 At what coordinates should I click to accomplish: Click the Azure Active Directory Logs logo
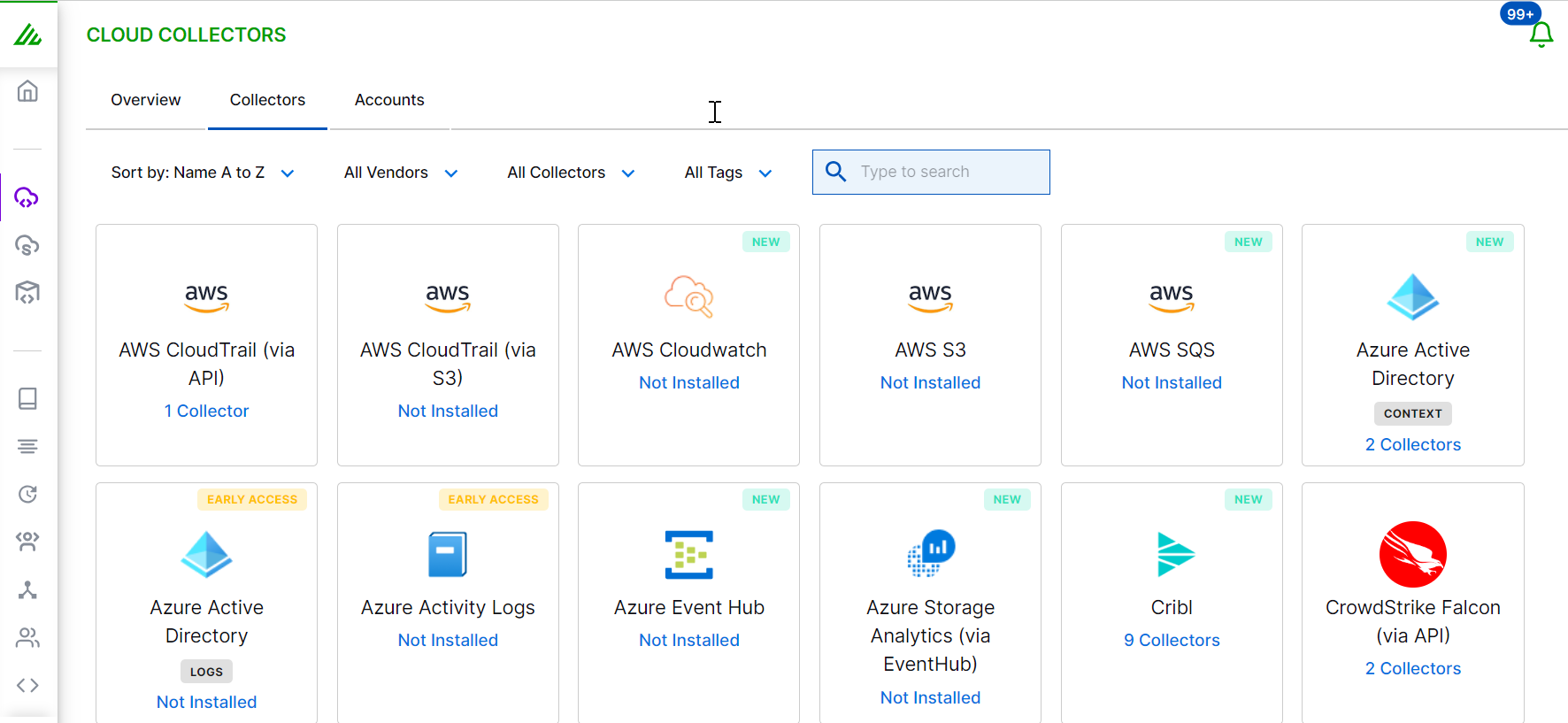[206, 555]
